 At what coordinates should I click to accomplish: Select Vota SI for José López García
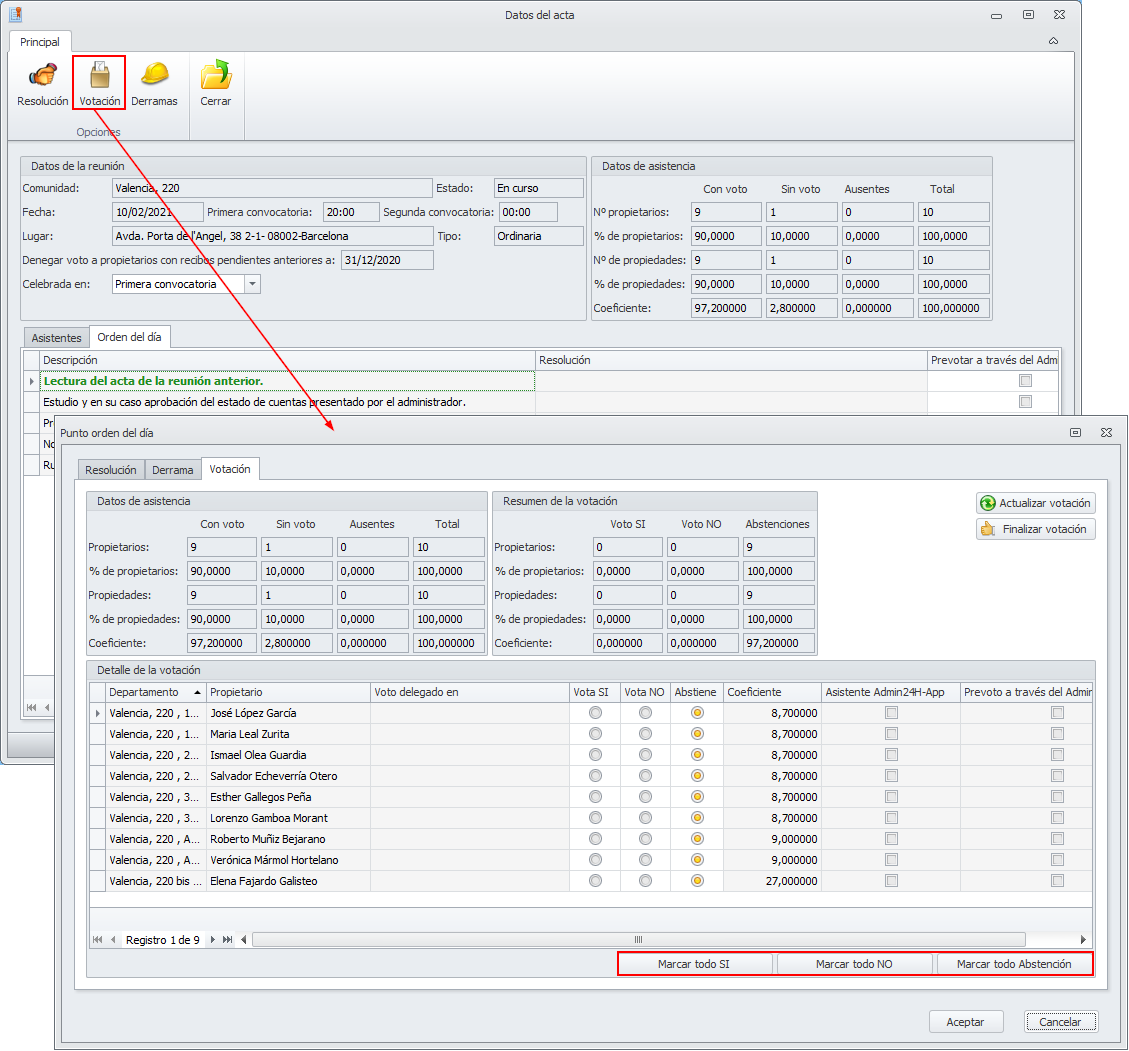tap(596, 713)
